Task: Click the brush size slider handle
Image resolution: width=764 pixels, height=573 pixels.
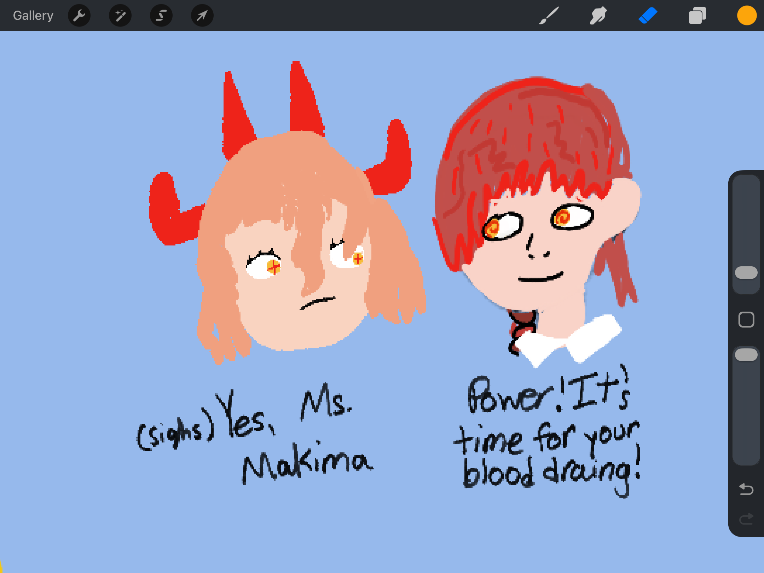Action: pos(746,272)
